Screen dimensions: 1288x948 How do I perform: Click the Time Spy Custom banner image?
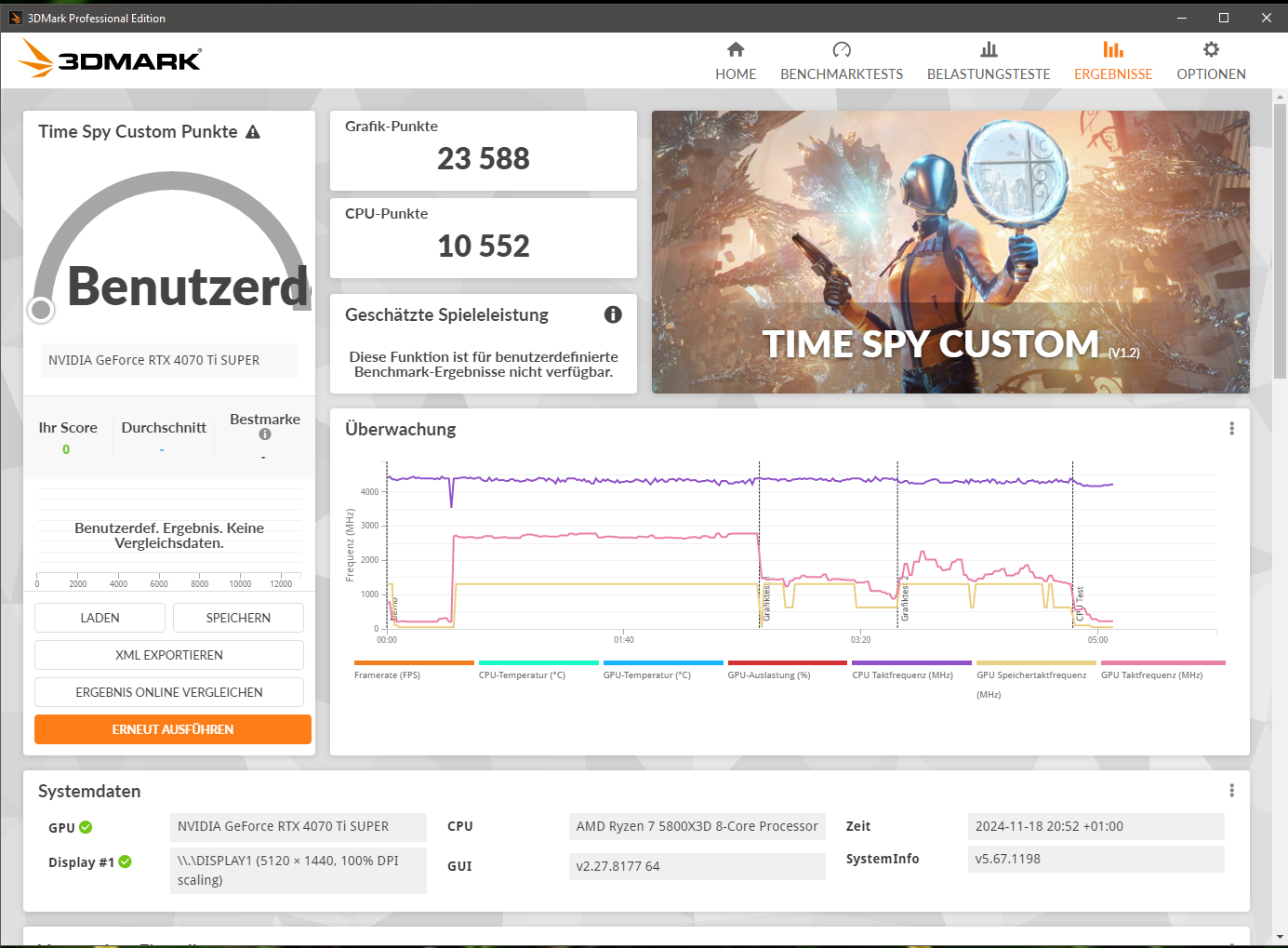950,252
